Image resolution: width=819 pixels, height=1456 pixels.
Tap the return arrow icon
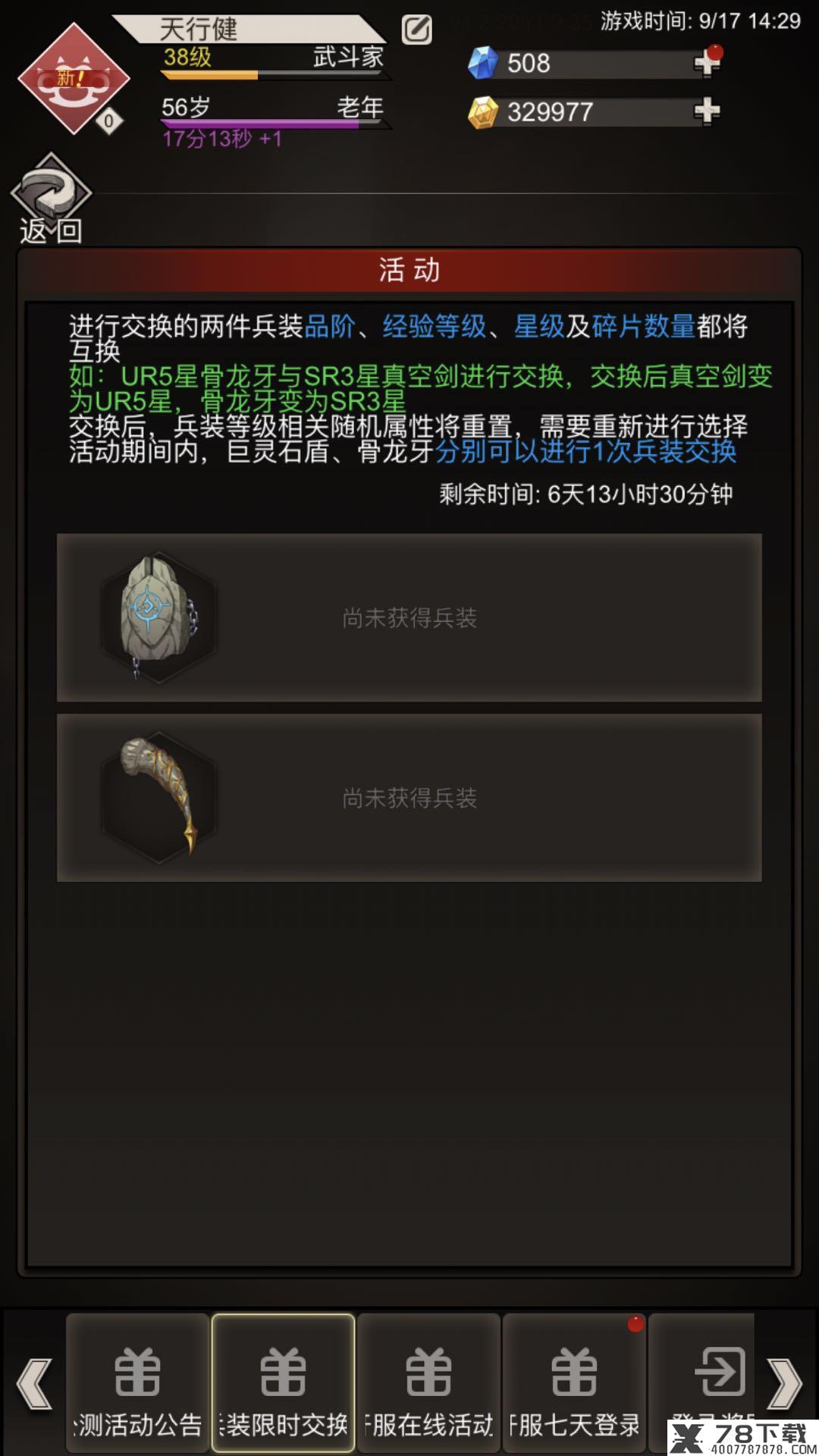tap(51, 190)
